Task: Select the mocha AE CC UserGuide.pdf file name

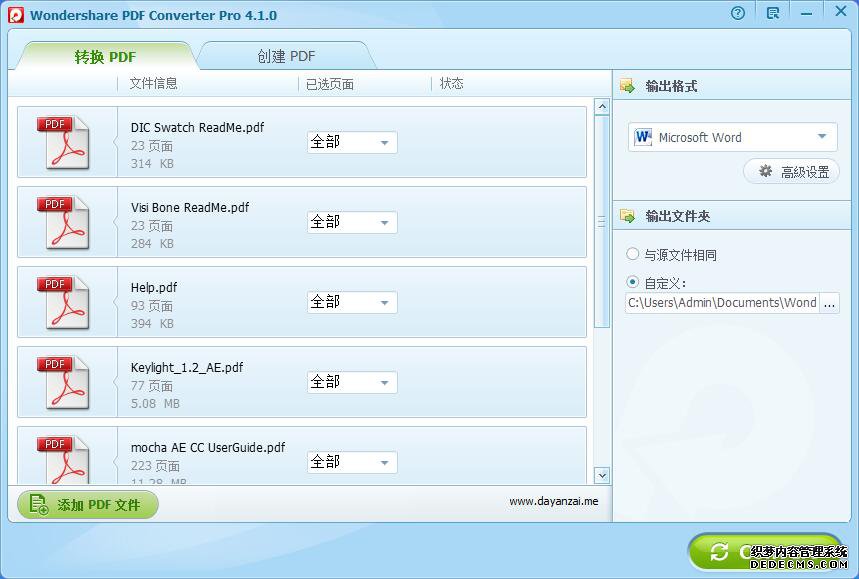Action: pos(208,448)
